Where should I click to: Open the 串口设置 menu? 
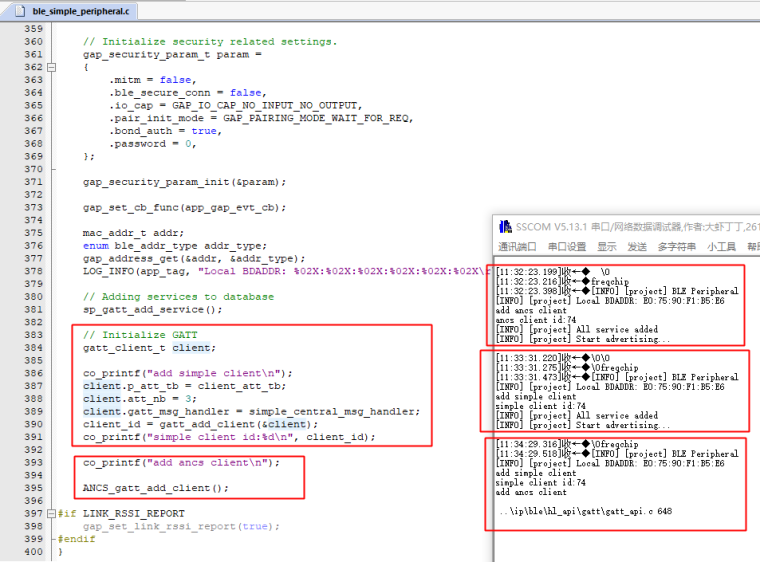click(567, 247)
